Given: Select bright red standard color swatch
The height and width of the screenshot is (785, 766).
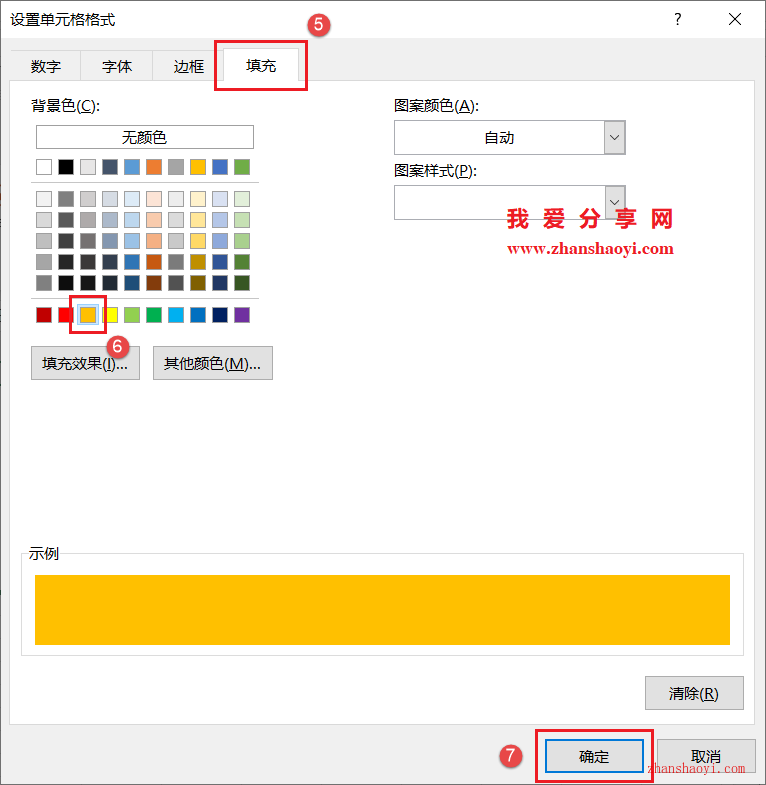Looking at the screenshot, I should [66, 315].
